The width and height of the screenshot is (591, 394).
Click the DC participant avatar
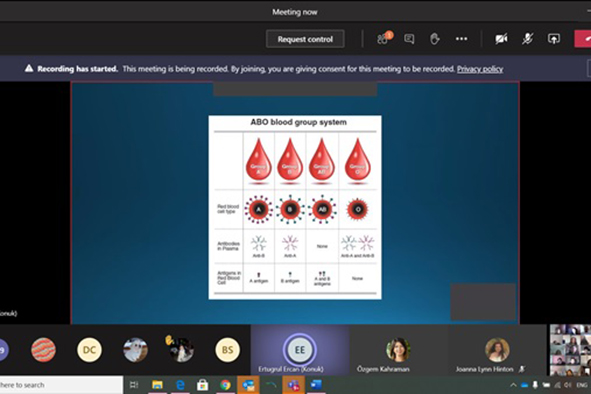click(x=89, y=350)
